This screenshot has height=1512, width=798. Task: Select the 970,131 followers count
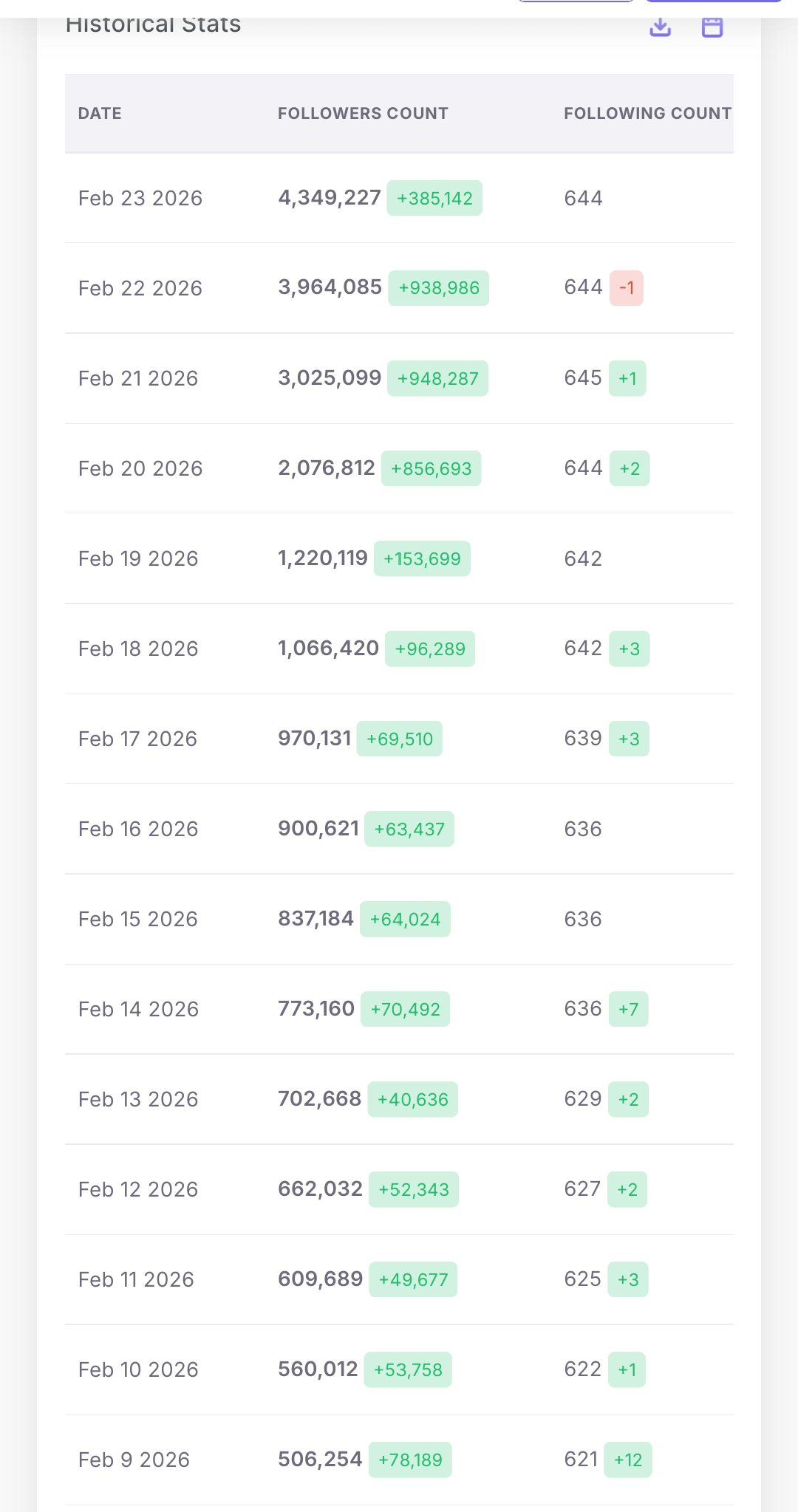(314, 739)
